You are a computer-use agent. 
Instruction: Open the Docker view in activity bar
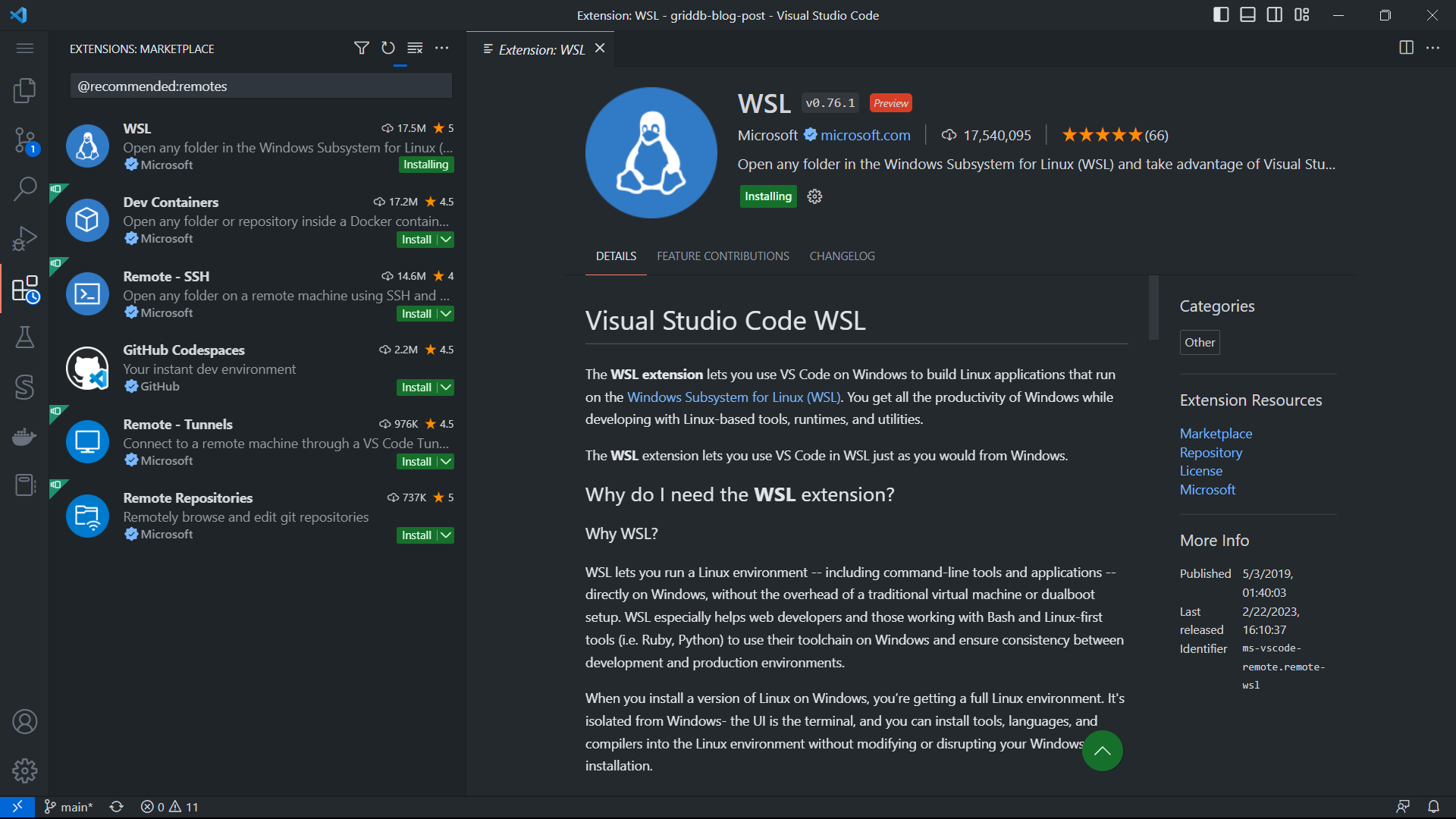(x=24, y=437)
